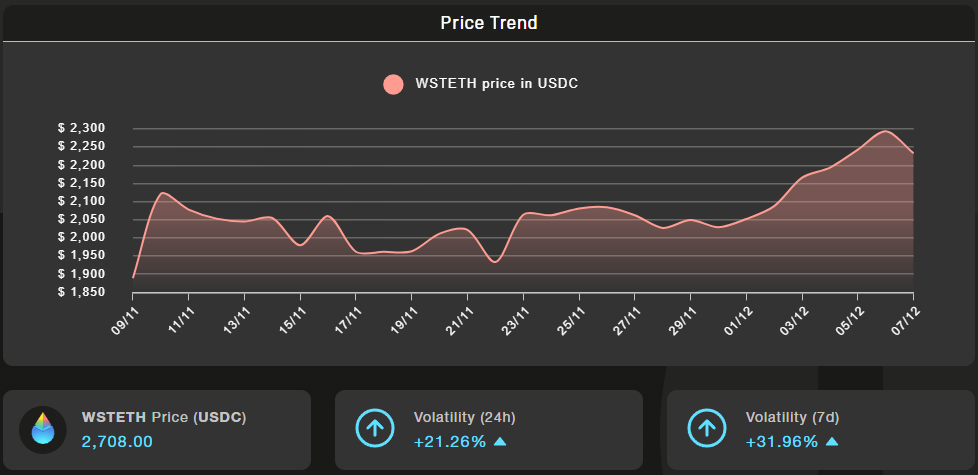978x475 pixels.
Task: Click the Volatility (7d) up-arrow circle icon
Action: [x=707, y=429]
